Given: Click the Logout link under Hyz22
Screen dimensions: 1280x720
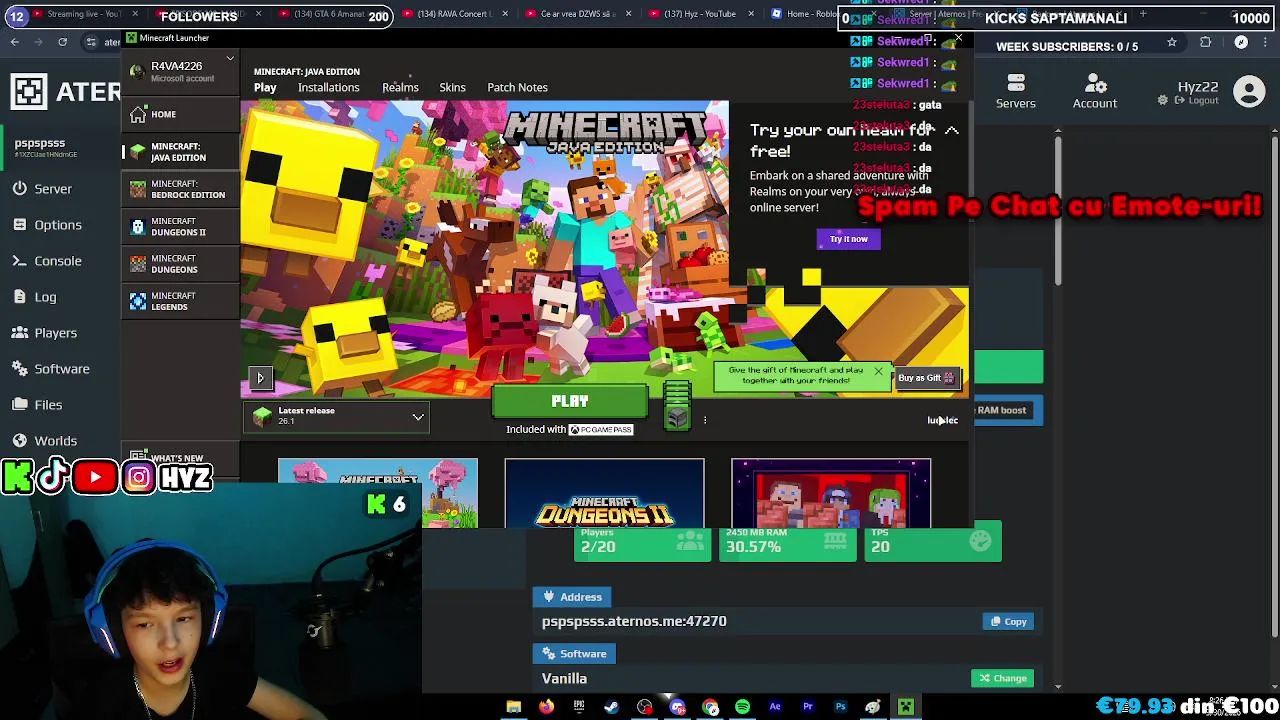Looking at the screenshot, I should 1197,101.
